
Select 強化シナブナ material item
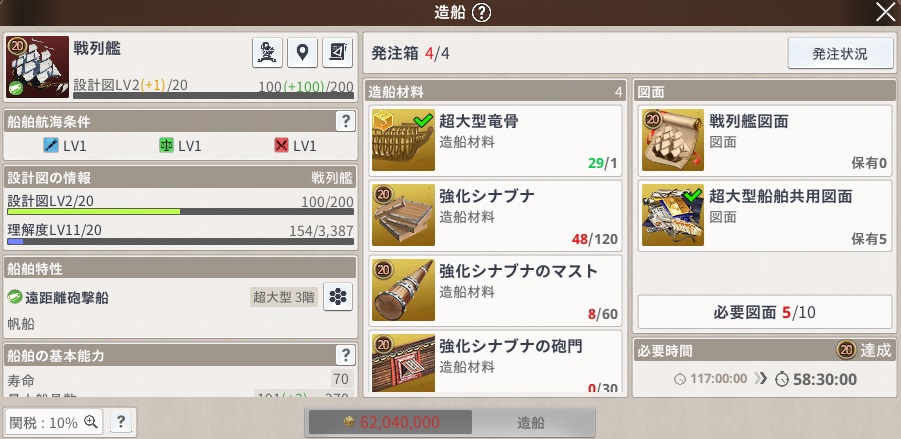tap(495, 215)
